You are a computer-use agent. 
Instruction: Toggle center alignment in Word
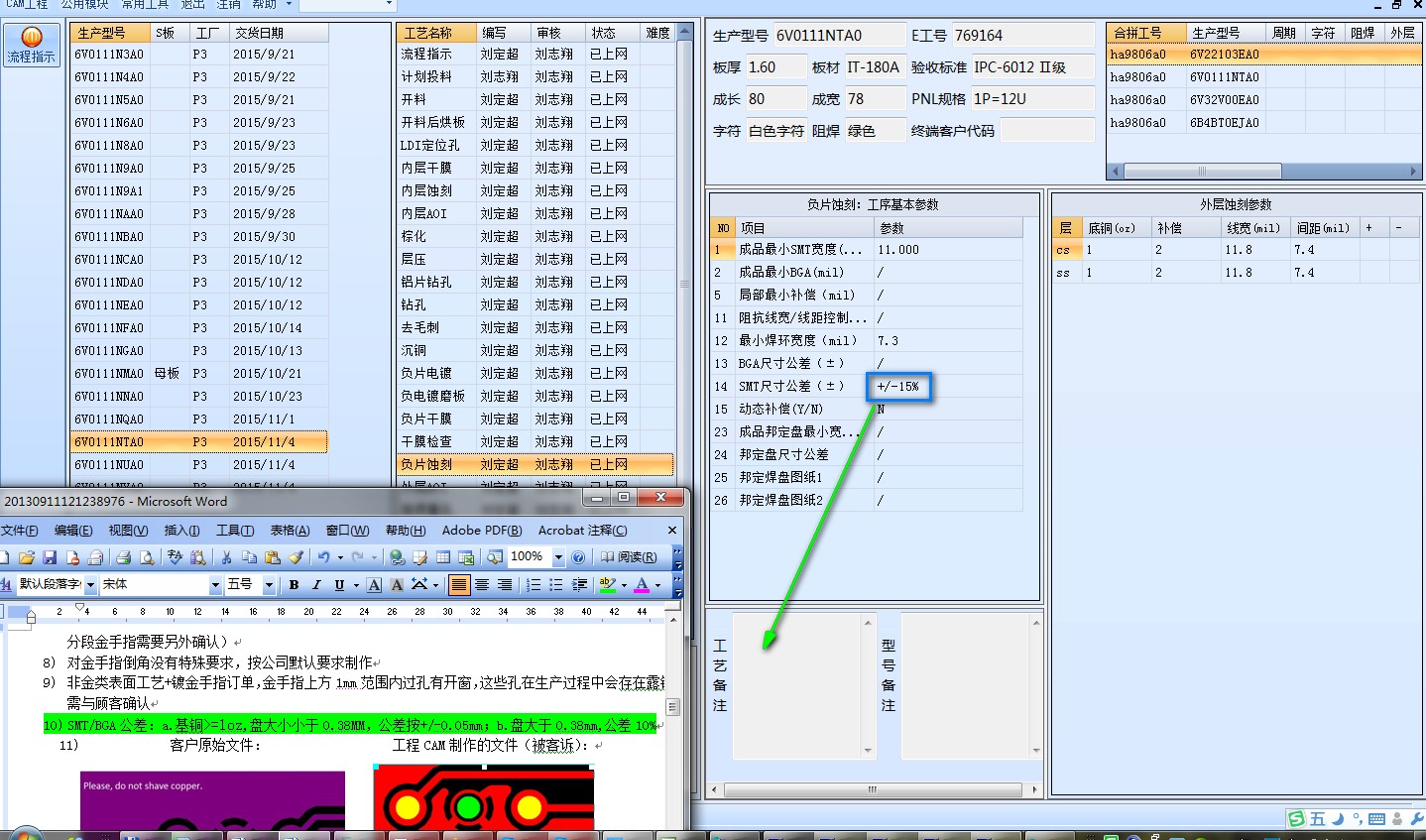(482, 585)
